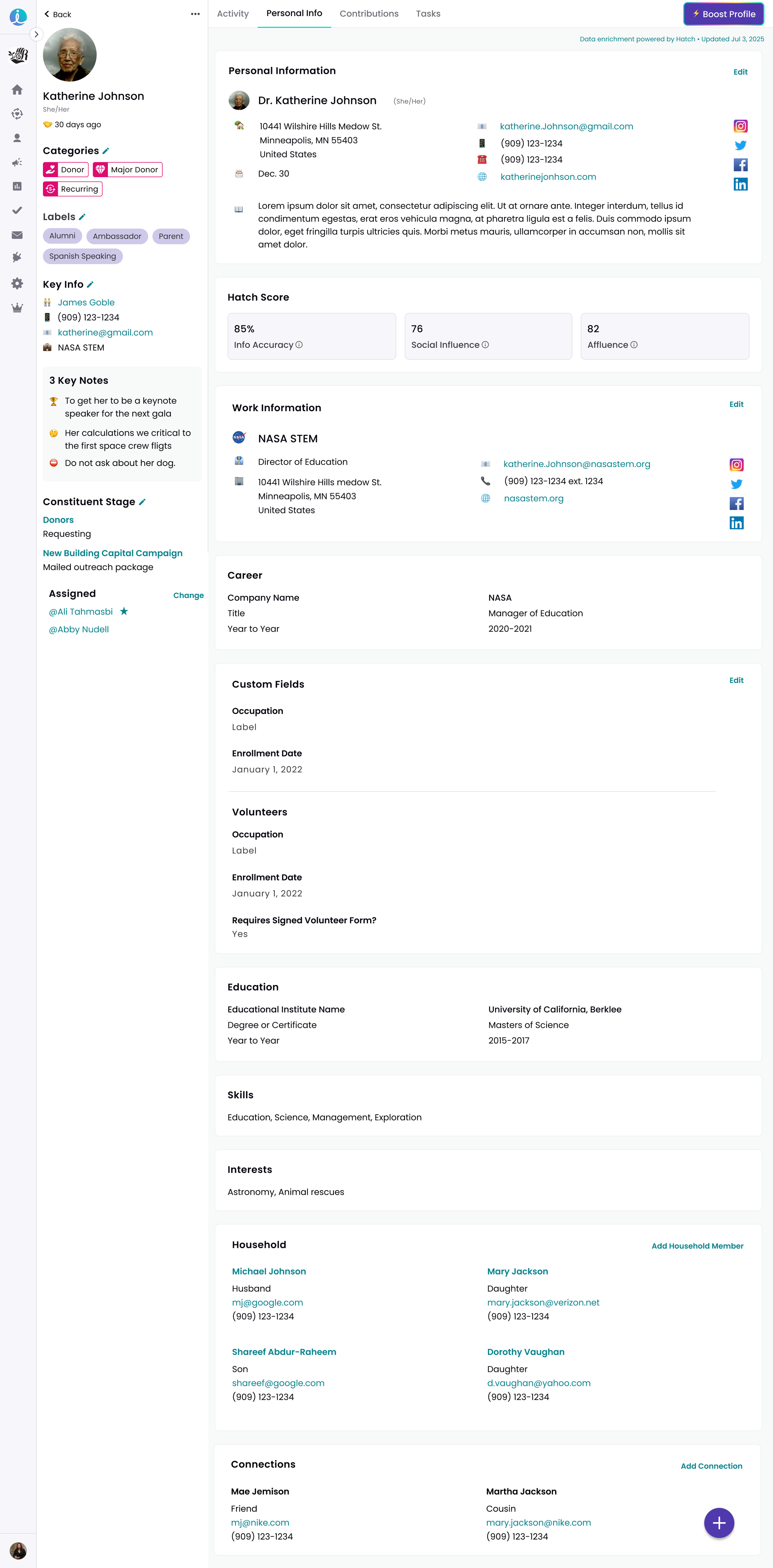
Task: Click the plug integrations sidebar icon
Action: click(17, 258)
